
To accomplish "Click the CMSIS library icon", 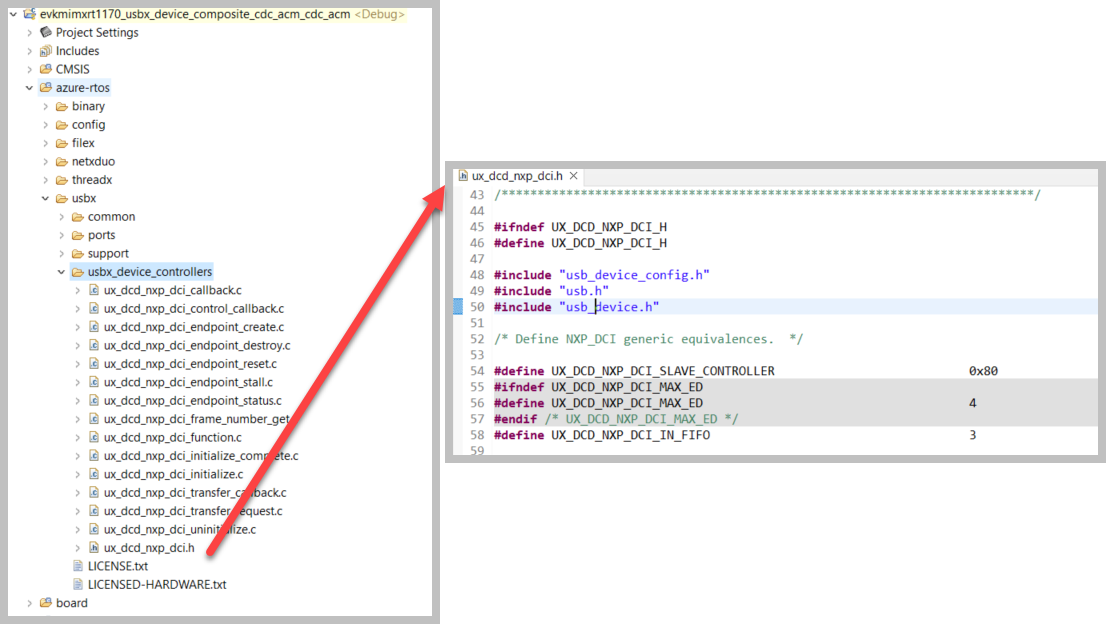I will pyautogui.click(x=44, y=69).
